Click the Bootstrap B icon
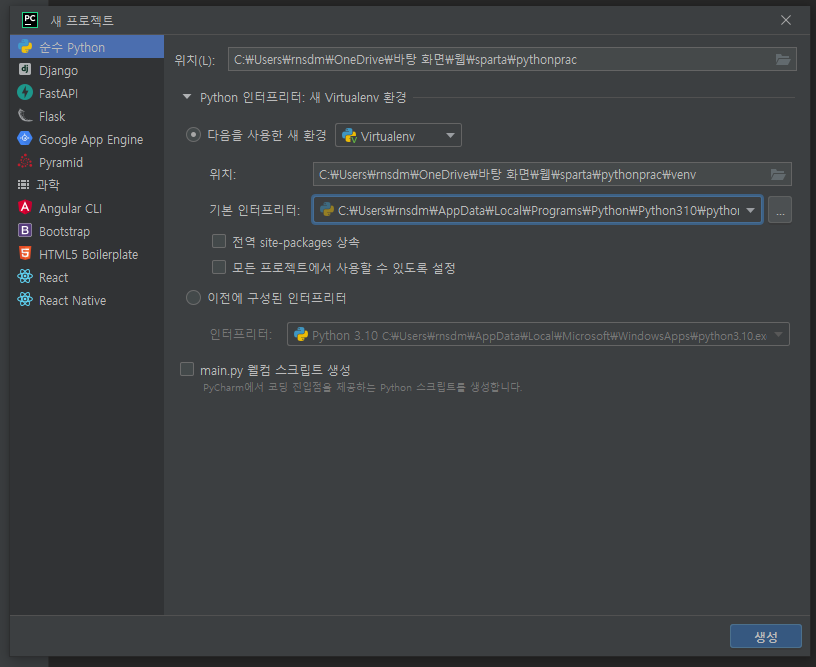The height and width of the screenshot is (667, 816). tap(25, 230)
